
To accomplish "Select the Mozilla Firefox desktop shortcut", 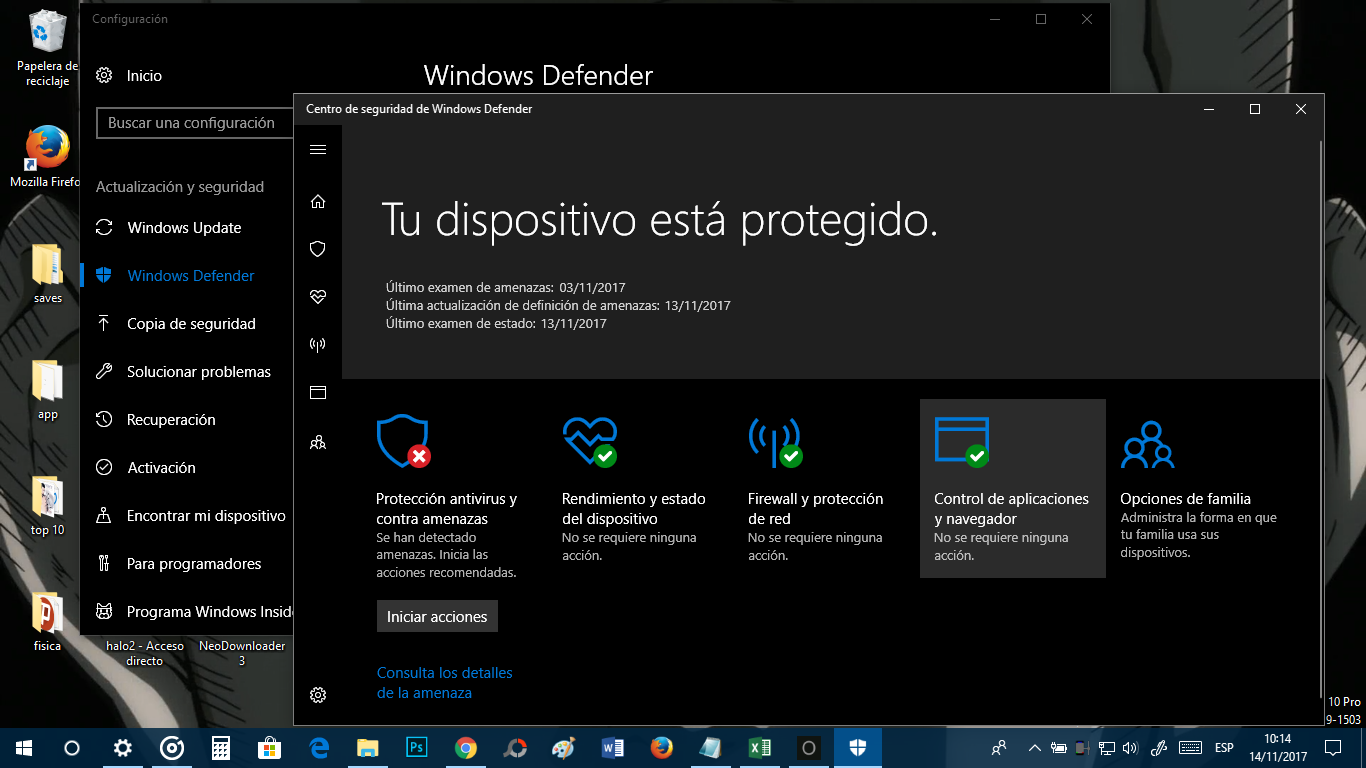I will tap(46, 158).
